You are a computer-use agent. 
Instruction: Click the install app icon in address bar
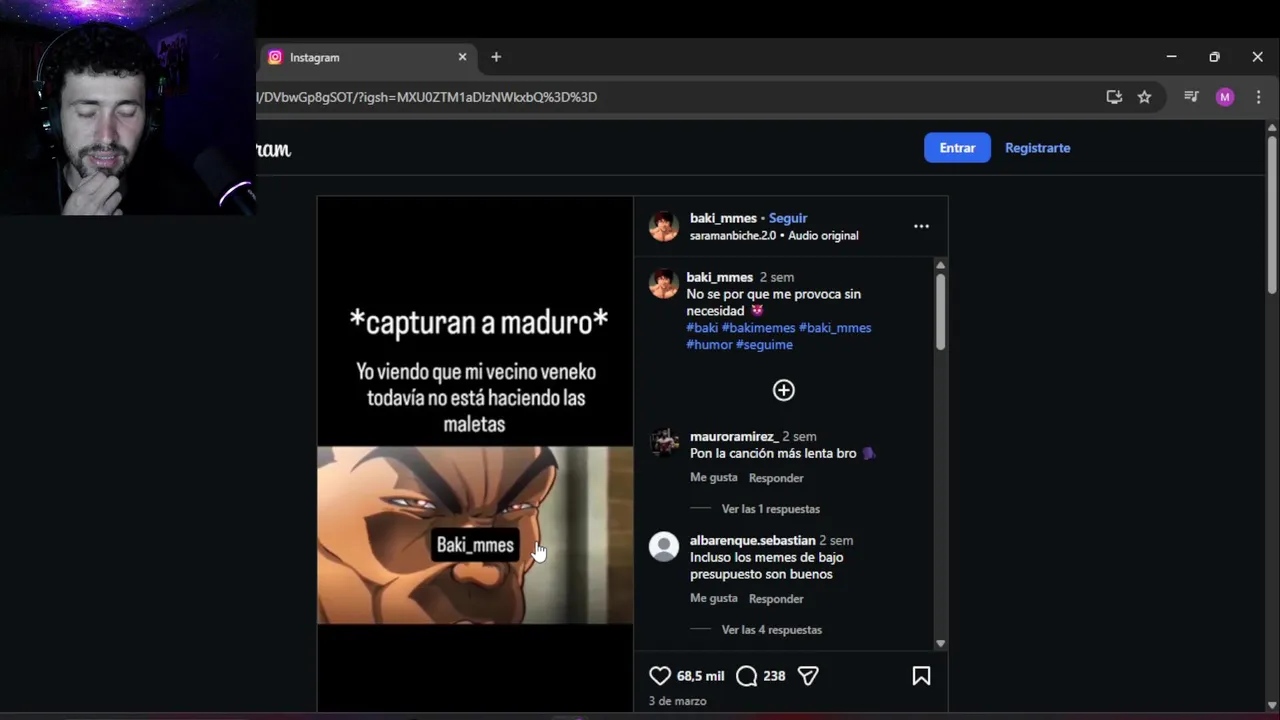click(1114, 97)
